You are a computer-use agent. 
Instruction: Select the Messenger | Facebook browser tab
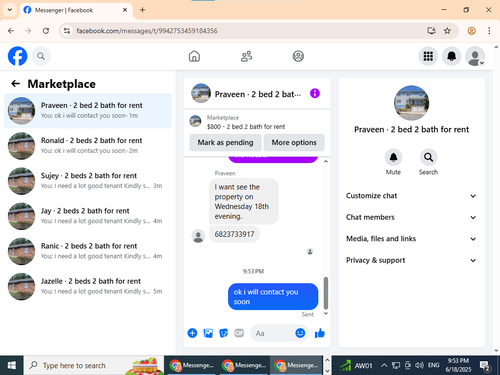[x=76, y=10]
